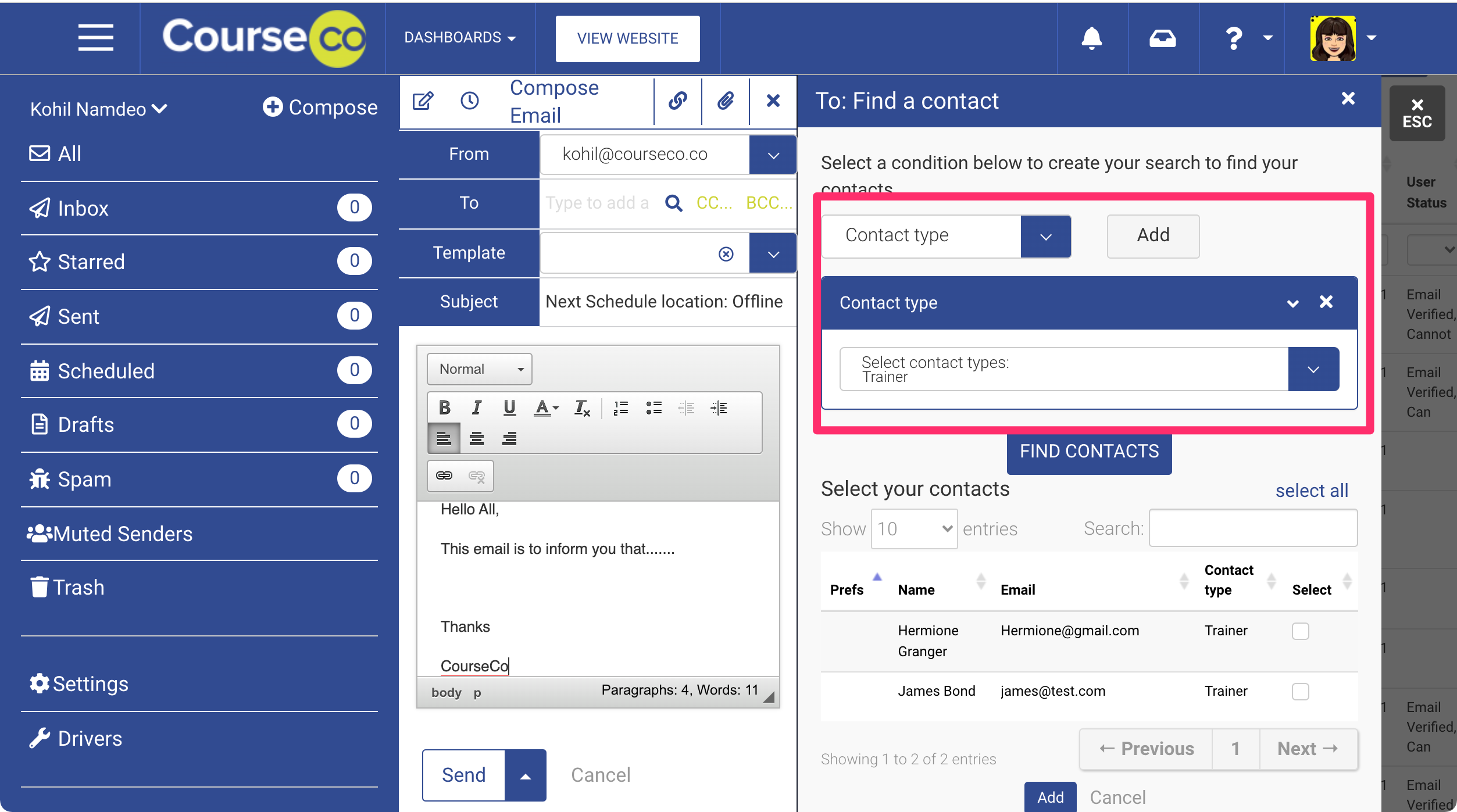Toggle bold formatting in the editor

tap(445, 407)
